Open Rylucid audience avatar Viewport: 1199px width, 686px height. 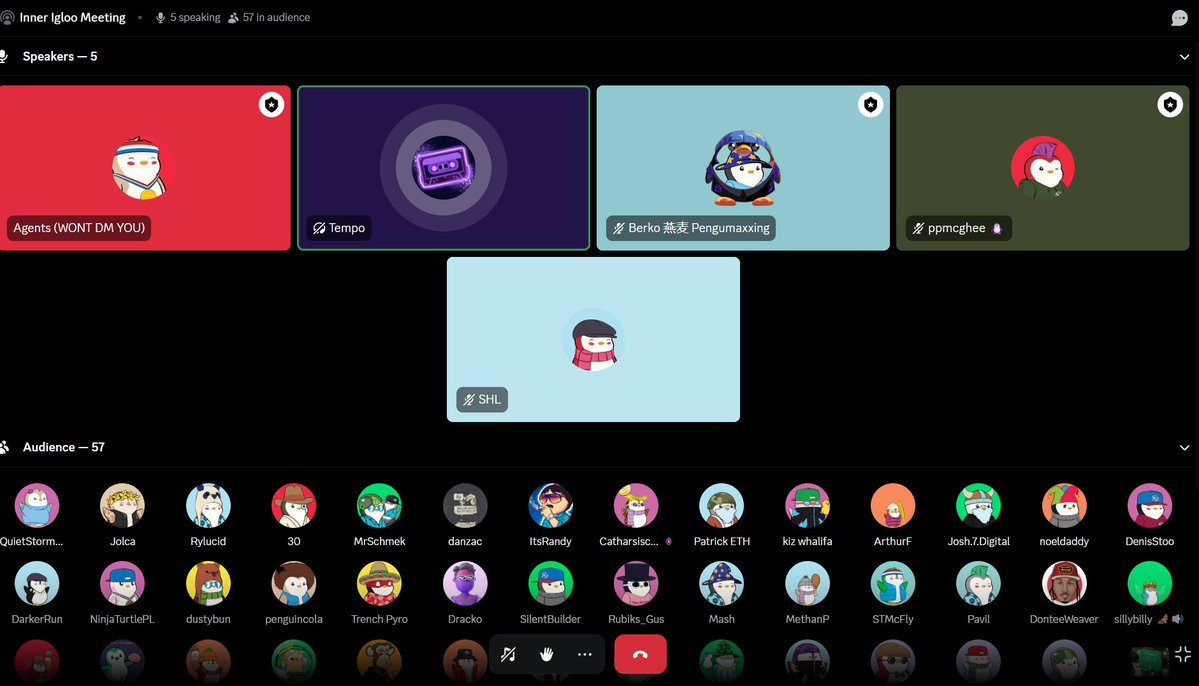tap(208, 506)
